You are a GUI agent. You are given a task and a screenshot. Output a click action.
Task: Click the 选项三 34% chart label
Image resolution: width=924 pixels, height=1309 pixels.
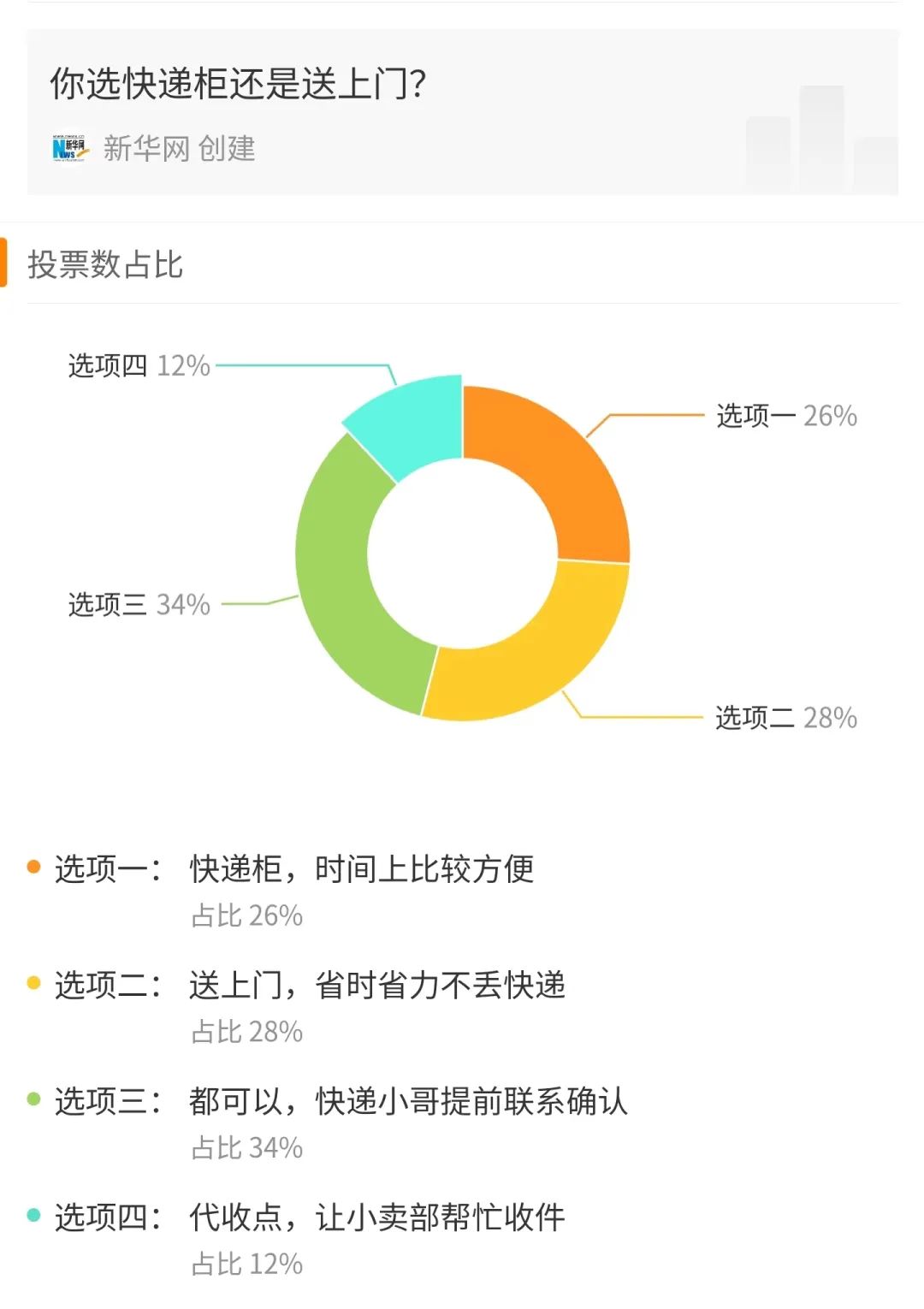coord(139,605)
